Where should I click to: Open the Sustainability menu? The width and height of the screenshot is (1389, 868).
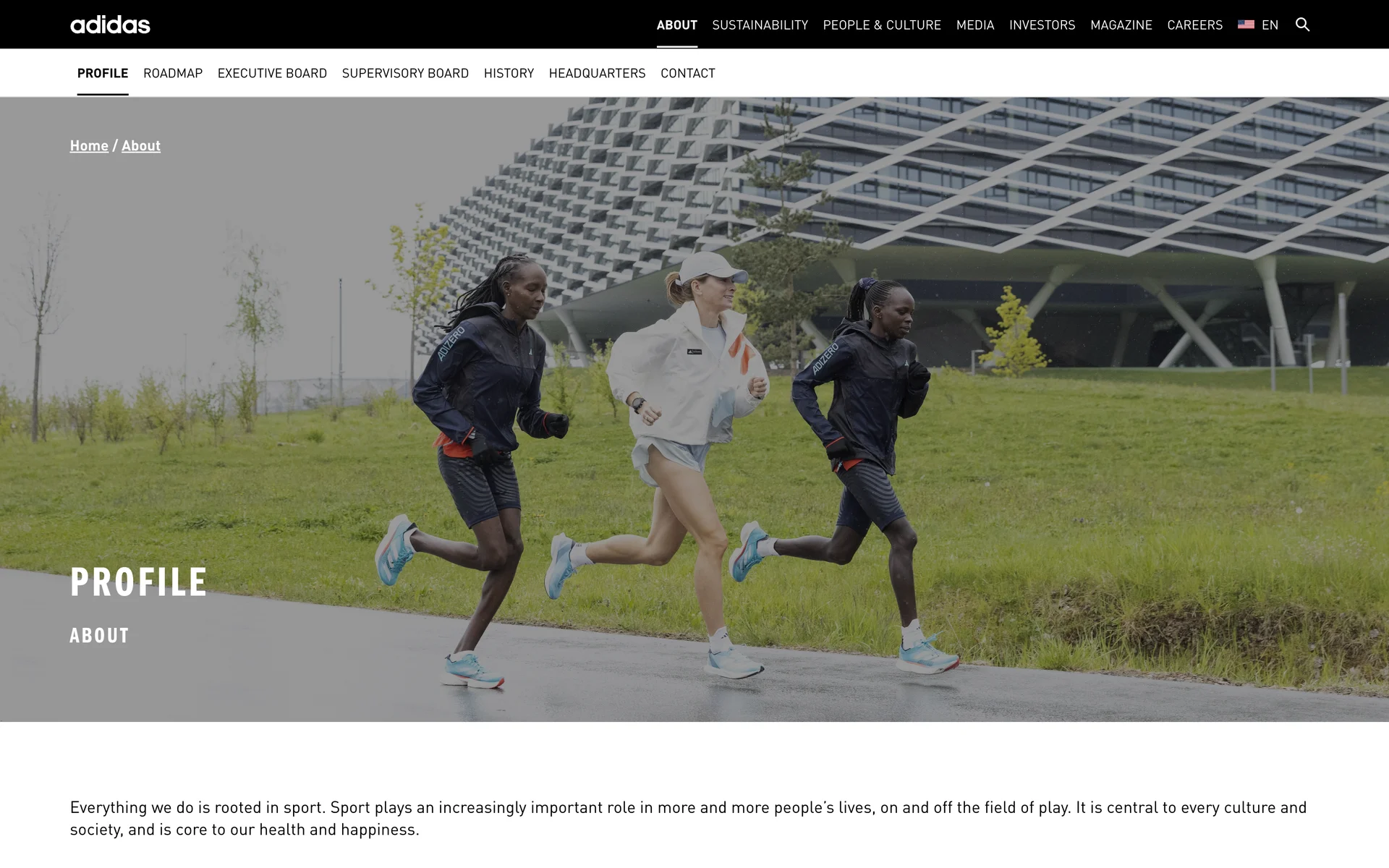[760, 25]
